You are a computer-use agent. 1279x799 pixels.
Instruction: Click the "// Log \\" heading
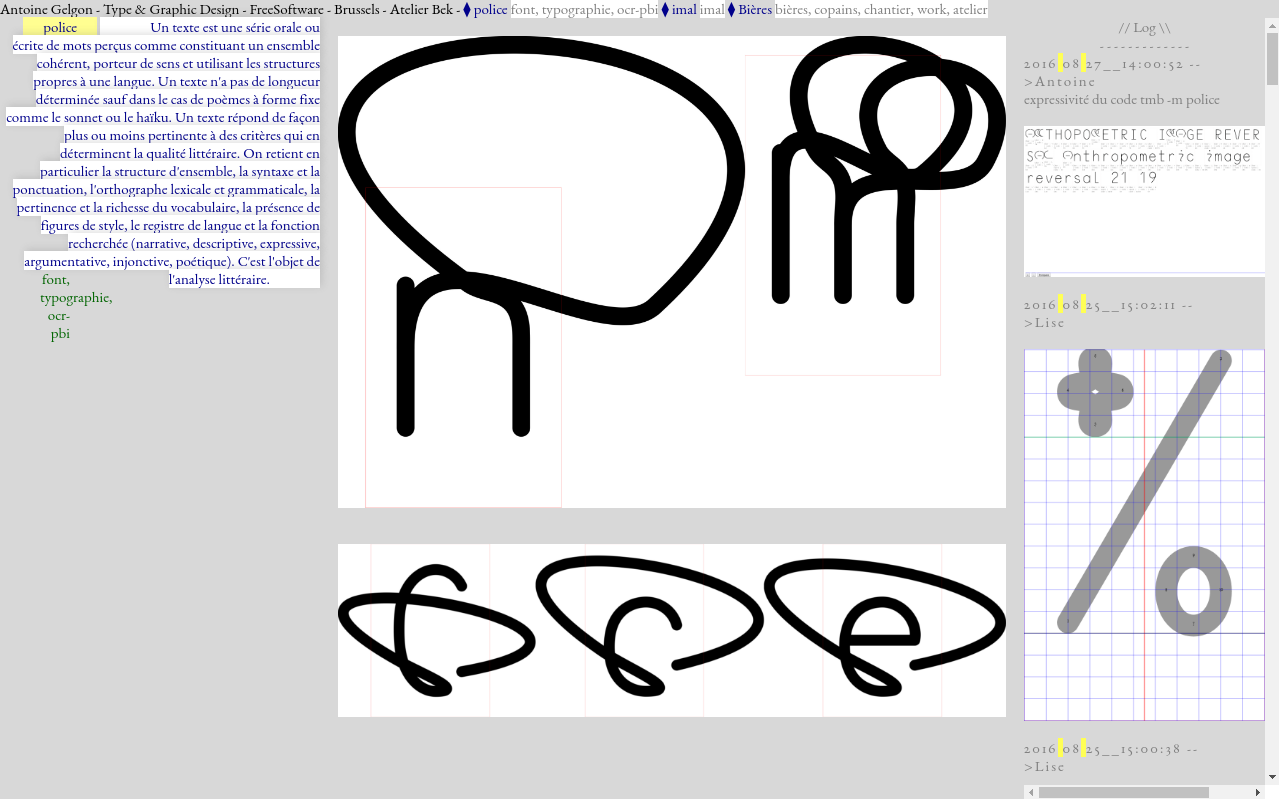pyautogui.click(x=1144, y=28)
